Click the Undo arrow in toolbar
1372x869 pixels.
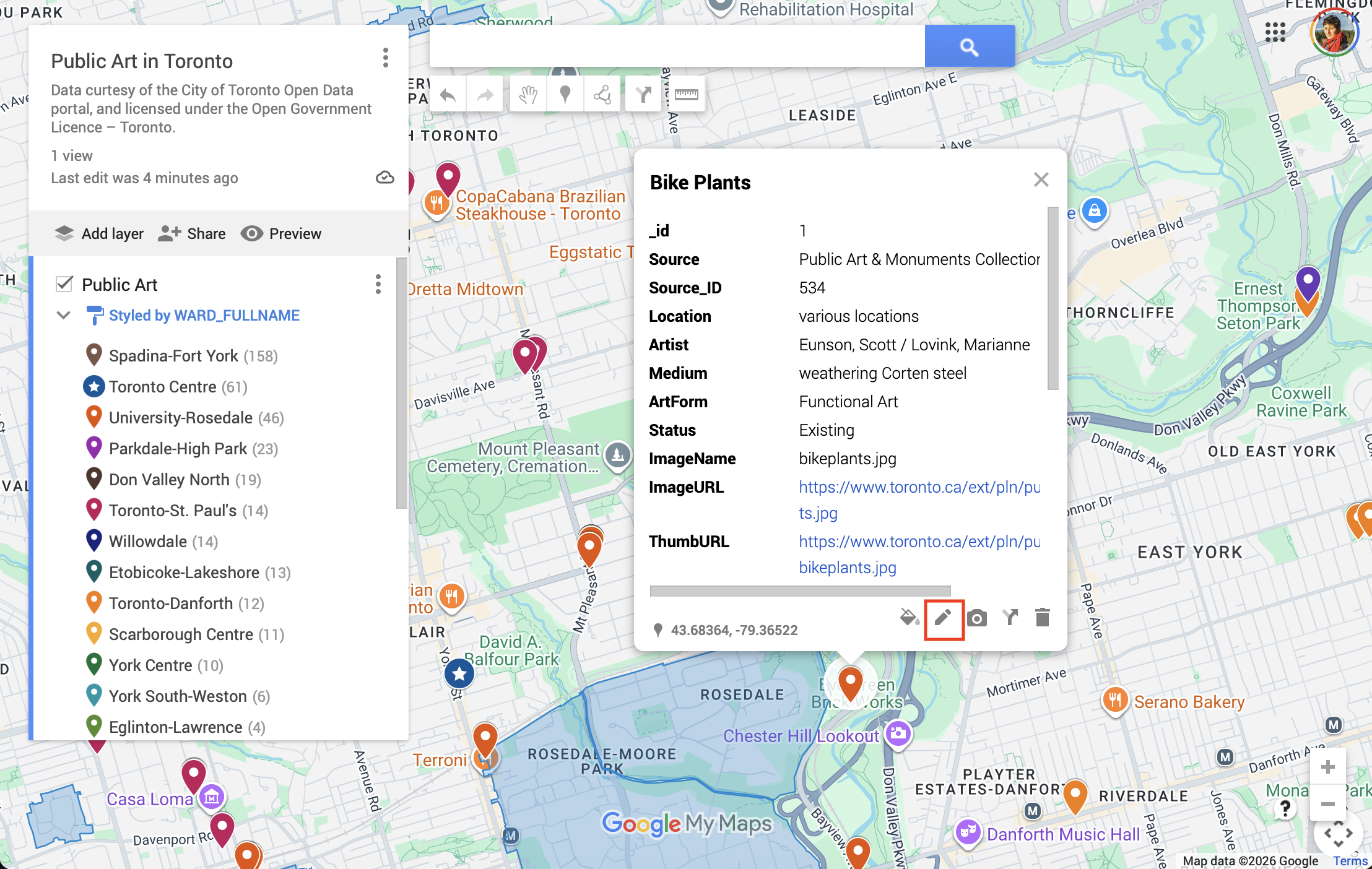(x=448, y=95)
